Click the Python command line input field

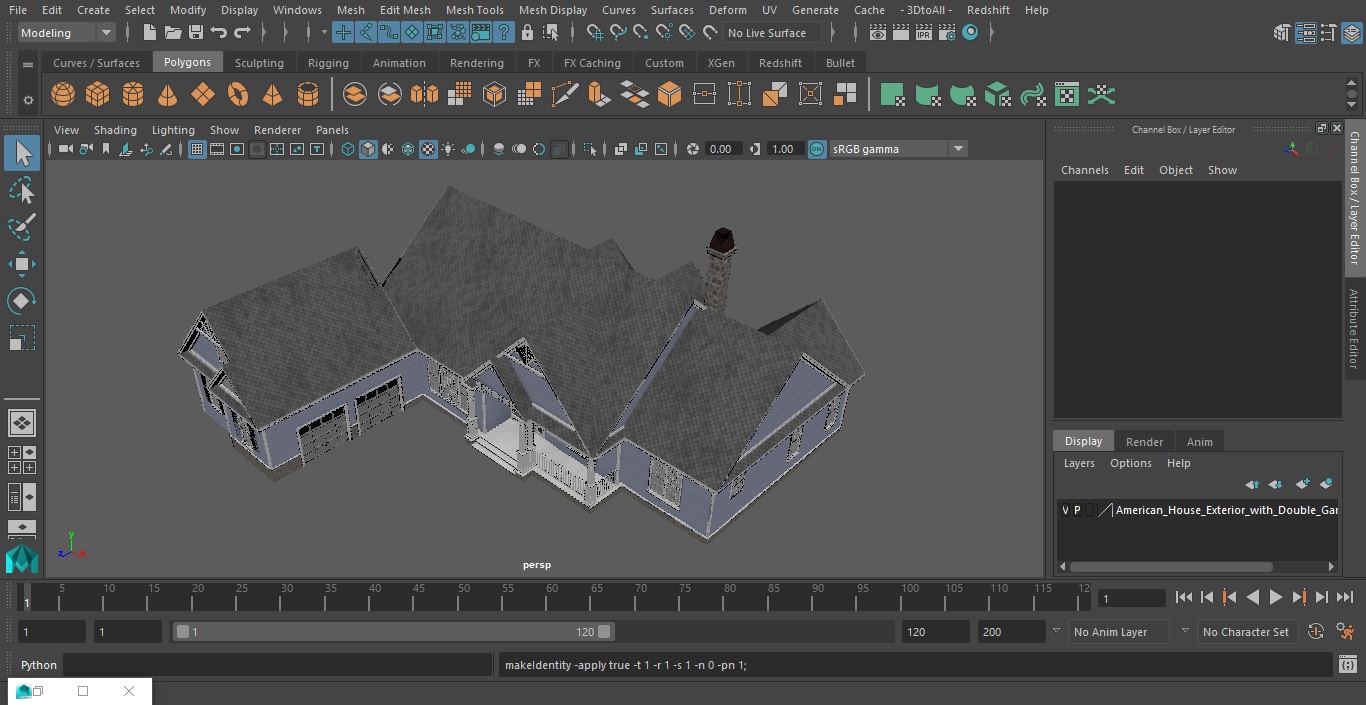[278, 665]
